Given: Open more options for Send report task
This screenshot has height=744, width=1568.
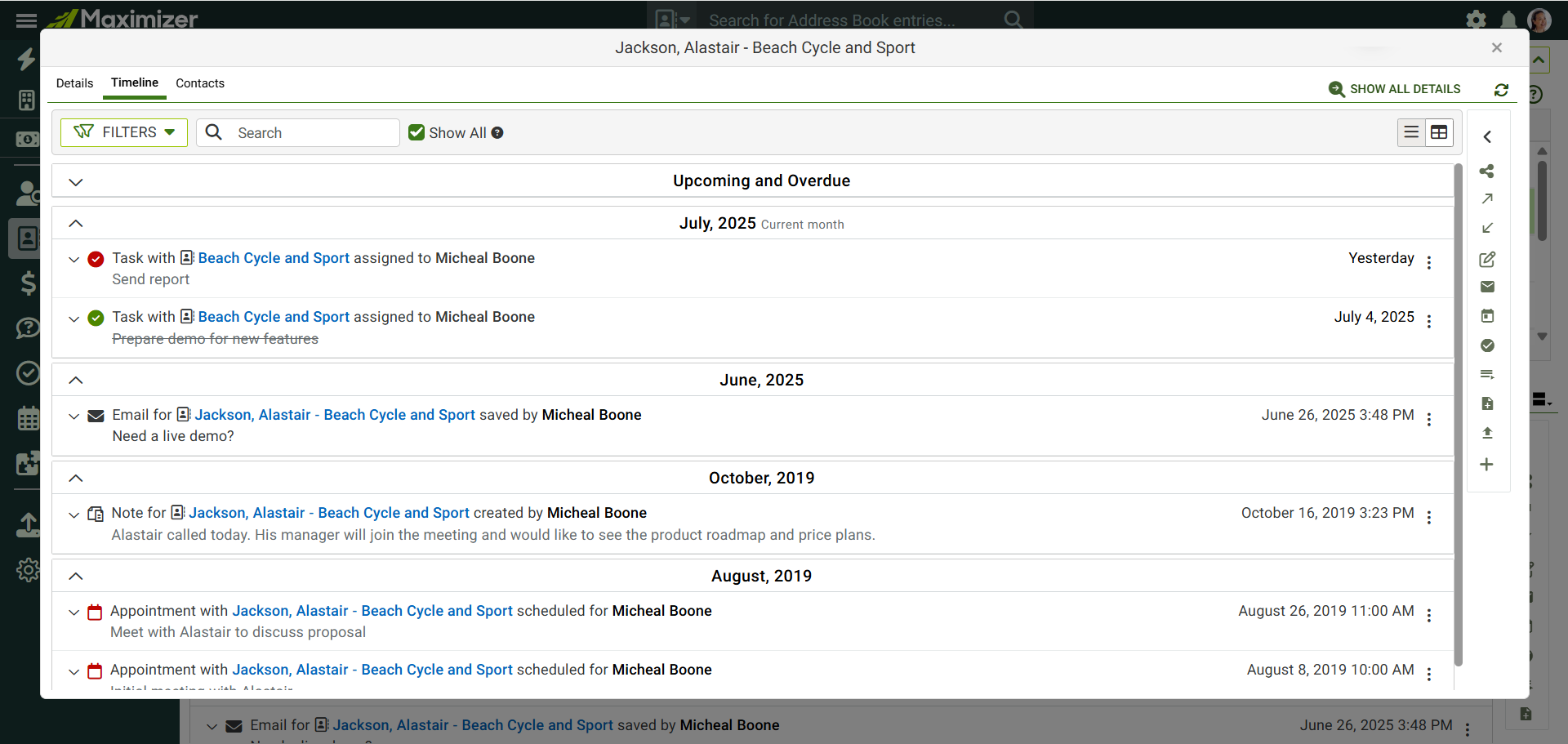Looking at the screenshot, I should pyautogui.click(x=1429, y=262).
